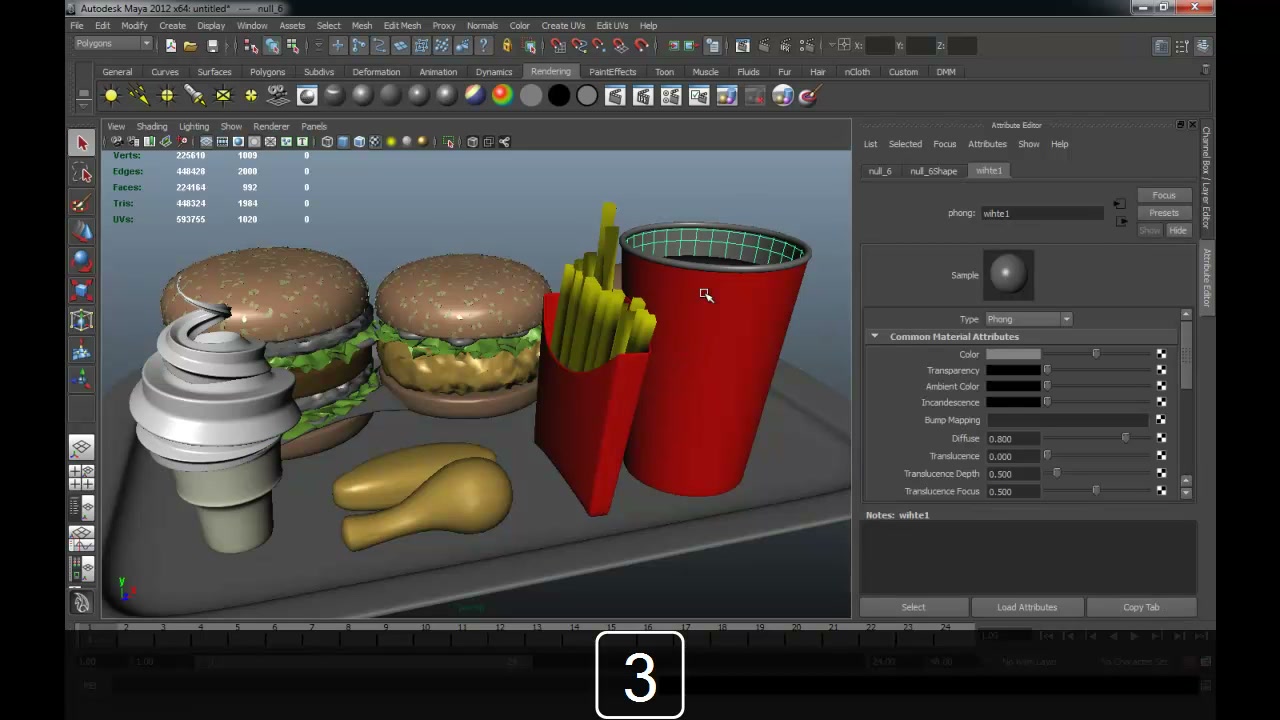Click the Select button at bottom

pos(914,607)
